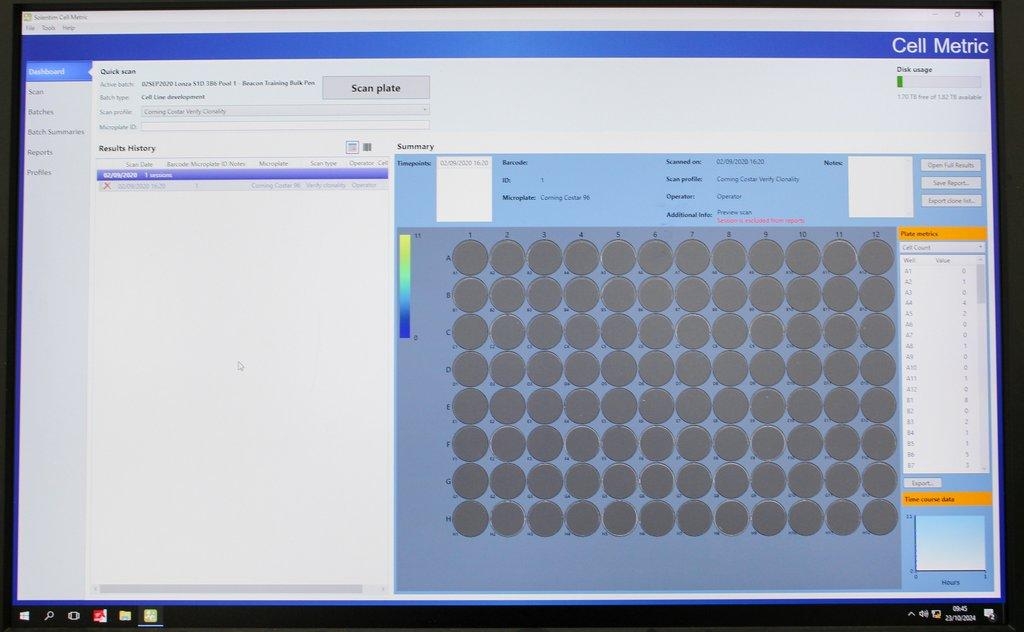Open the File menu
Screen dimensions: 1024x632
click(x=32, y=27)
